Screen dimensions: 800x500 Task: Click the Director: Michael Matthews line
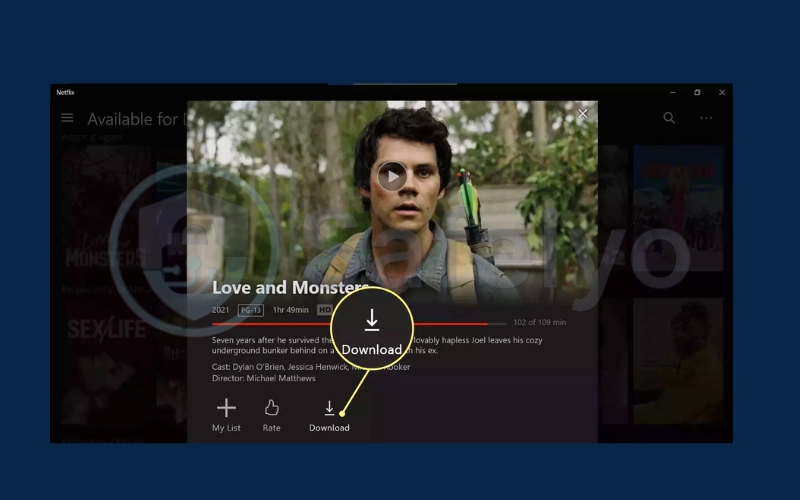pos(263,378)
